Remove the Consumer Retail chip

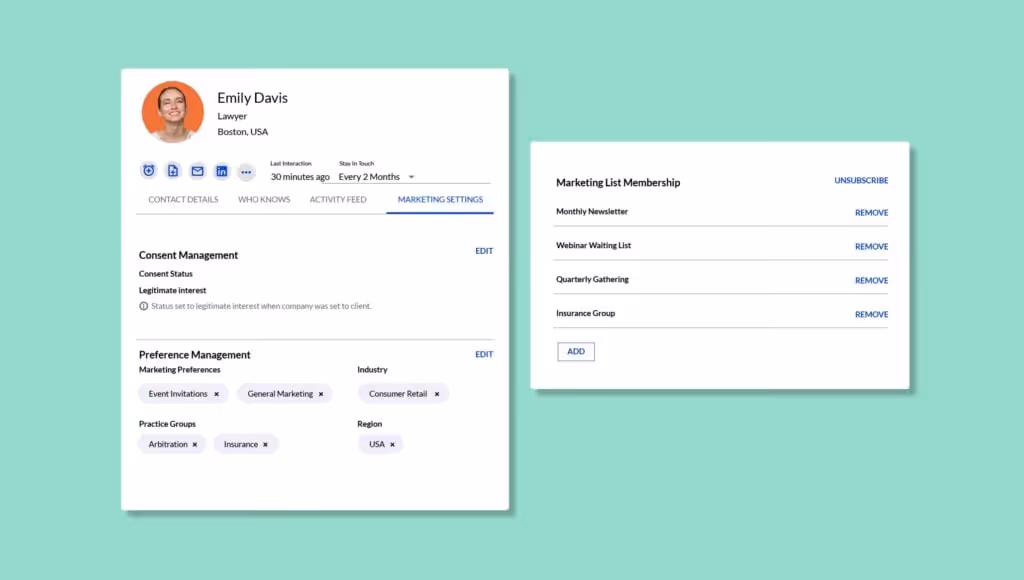point(437,394)
